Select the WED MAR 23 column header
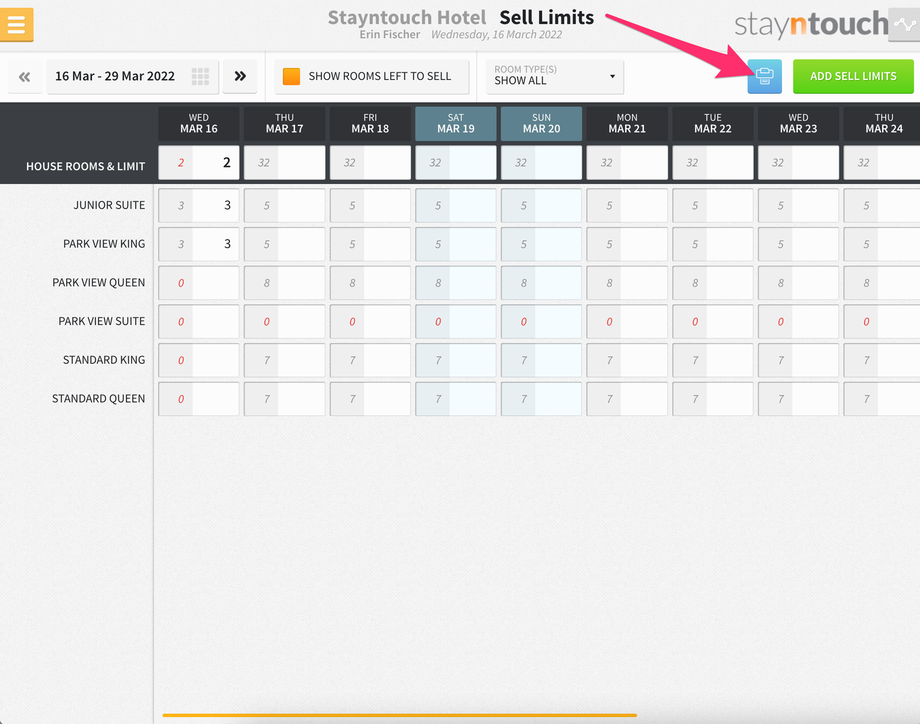 point(799,123)
